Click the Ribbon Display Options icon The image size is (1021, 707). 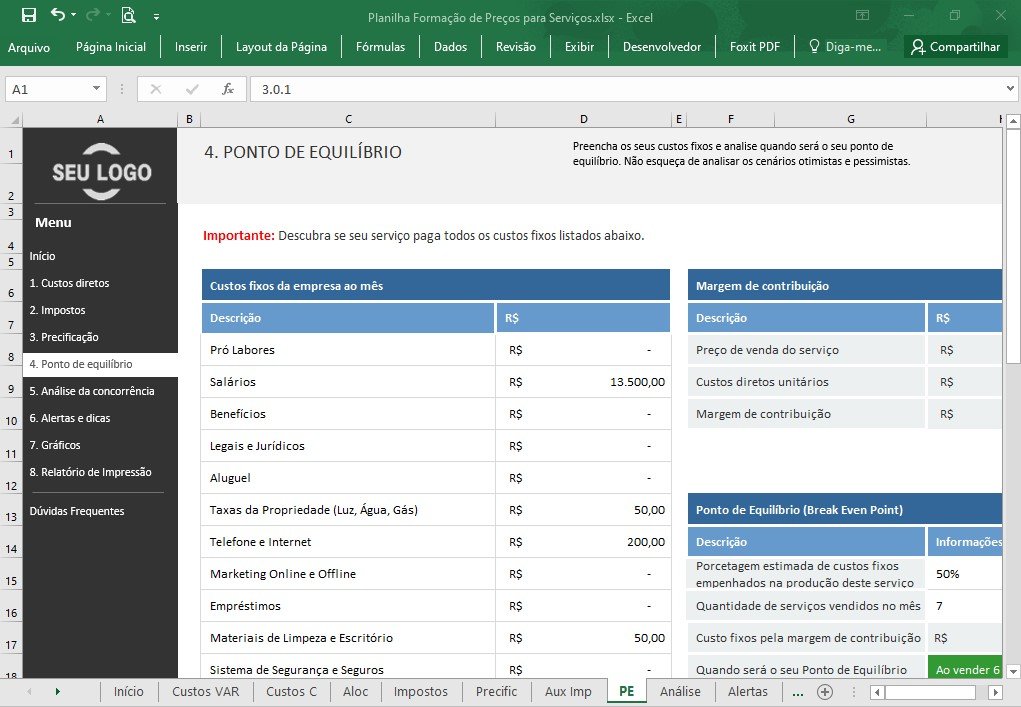coord(862,15)
